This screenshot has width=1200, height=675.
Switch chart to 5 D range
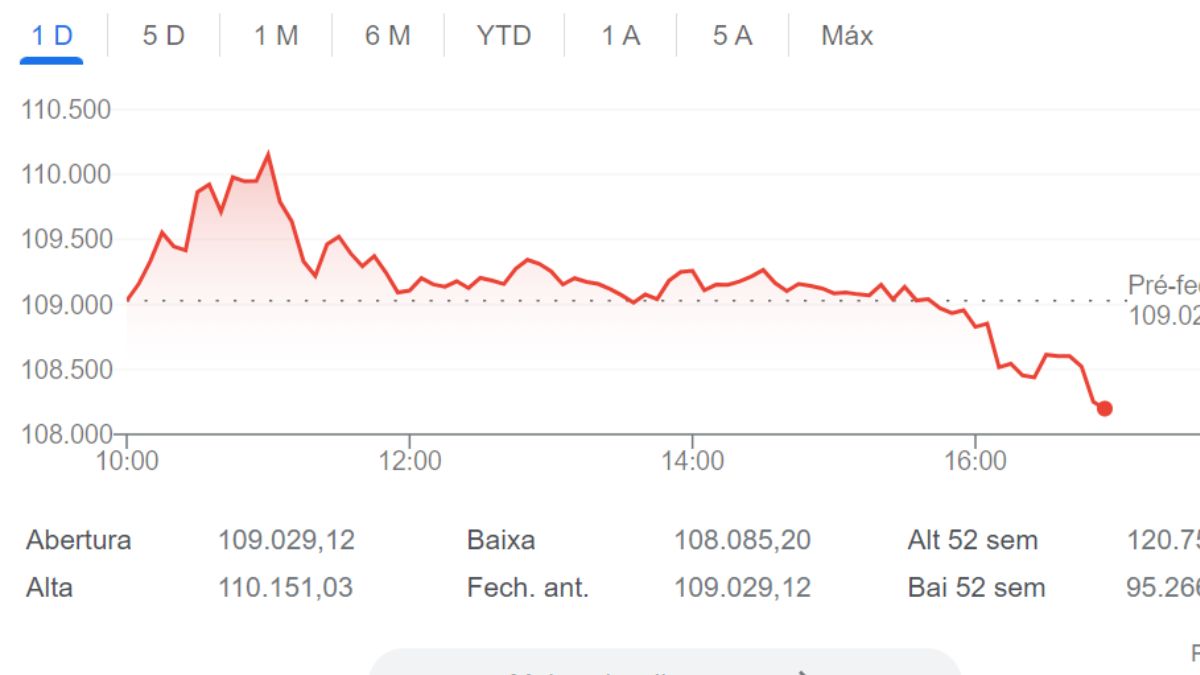click(x=163, y=36)
